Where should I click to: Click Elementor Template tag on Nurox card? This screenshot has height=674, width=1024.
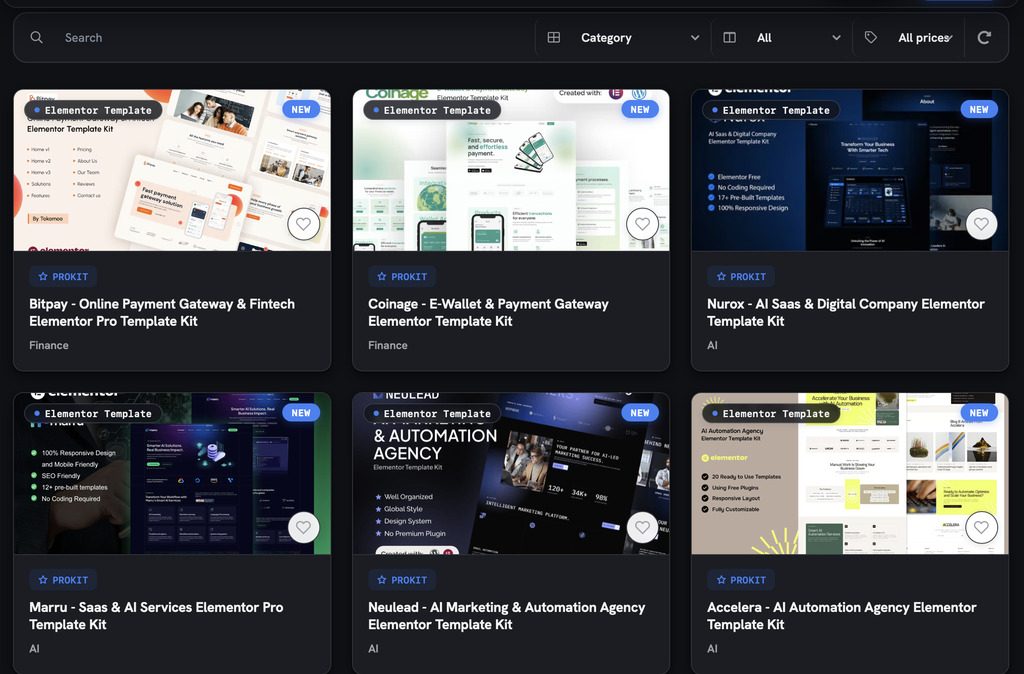tap(771, 110)
